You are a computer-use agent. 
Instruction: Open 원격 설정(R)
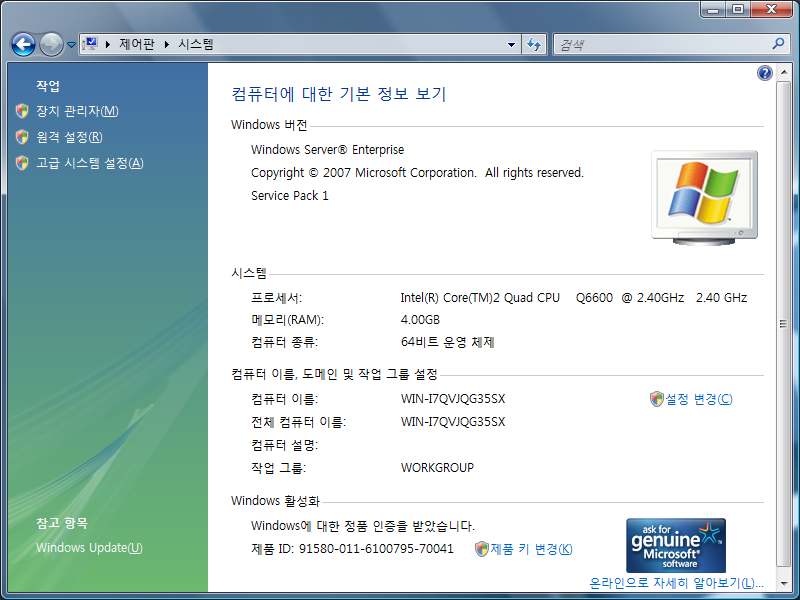click(69, 137)
